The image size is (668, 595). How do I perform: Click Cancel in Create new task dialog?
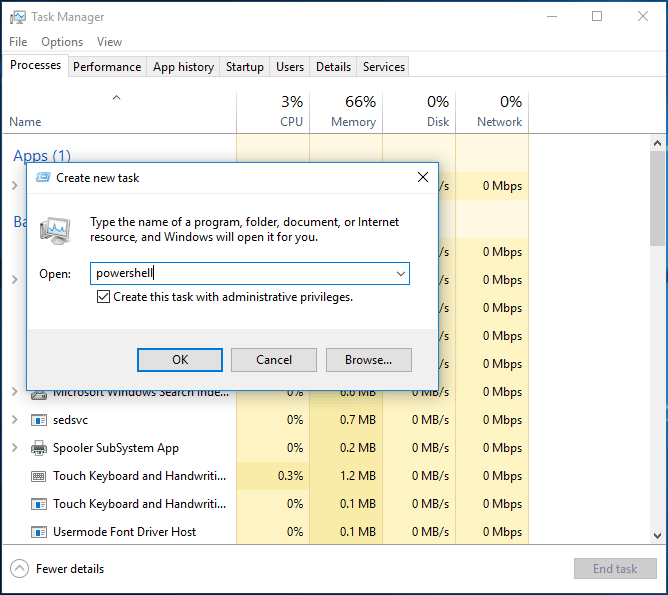point(274,360)
